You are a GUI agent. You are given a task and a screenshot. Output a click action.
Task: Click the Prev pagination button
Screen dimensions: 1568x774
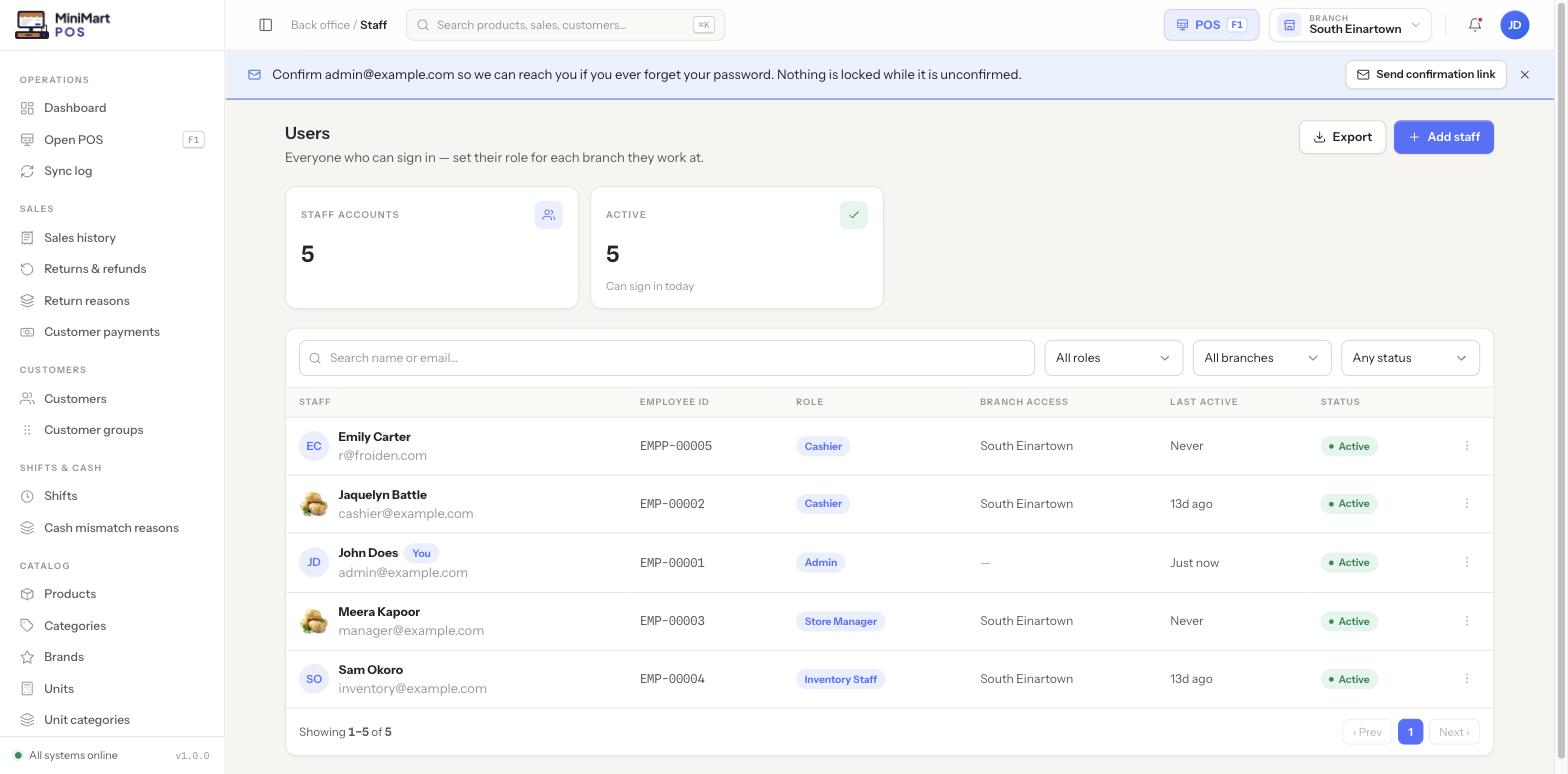pyautogui.click(x=1367, y=732)
